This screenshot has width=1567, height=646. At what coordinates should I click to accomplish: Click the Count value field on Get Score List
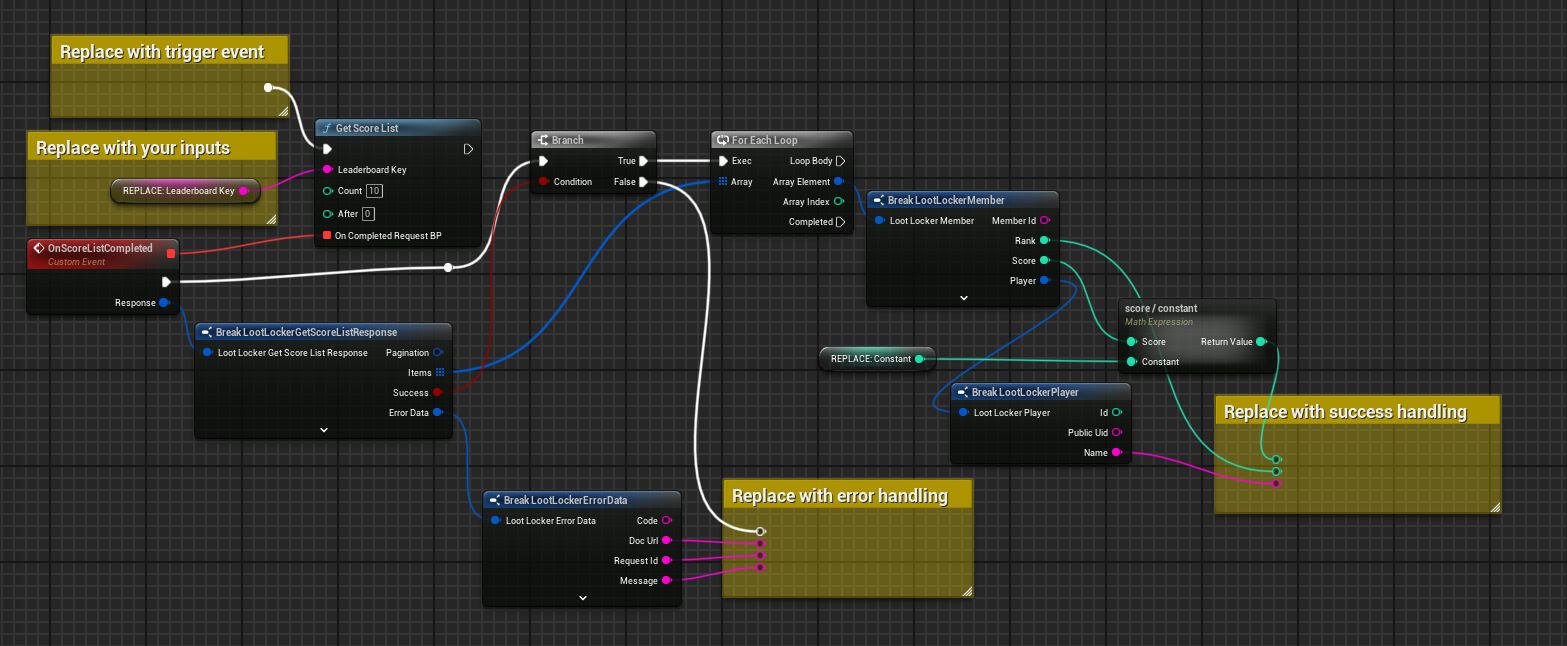tap(374, 191)
